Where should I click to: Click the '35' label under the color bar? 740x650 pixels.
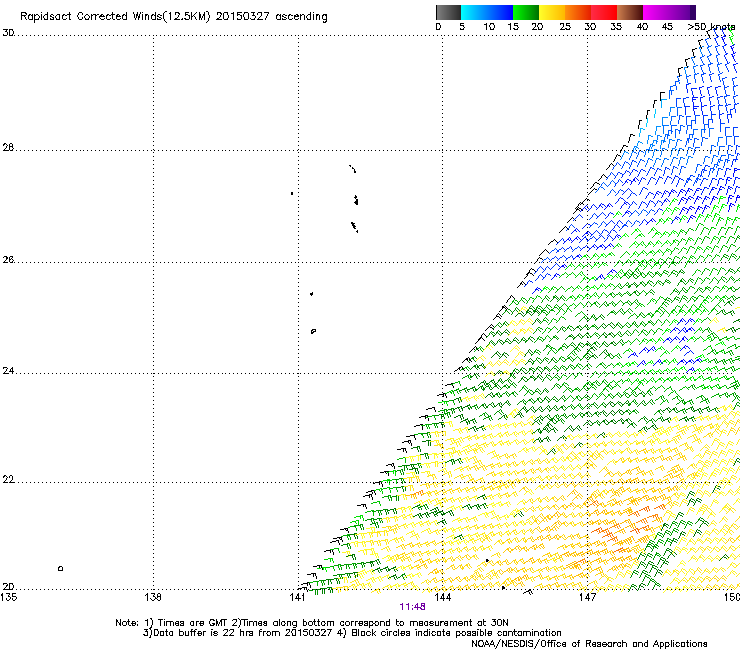(616, 27)
